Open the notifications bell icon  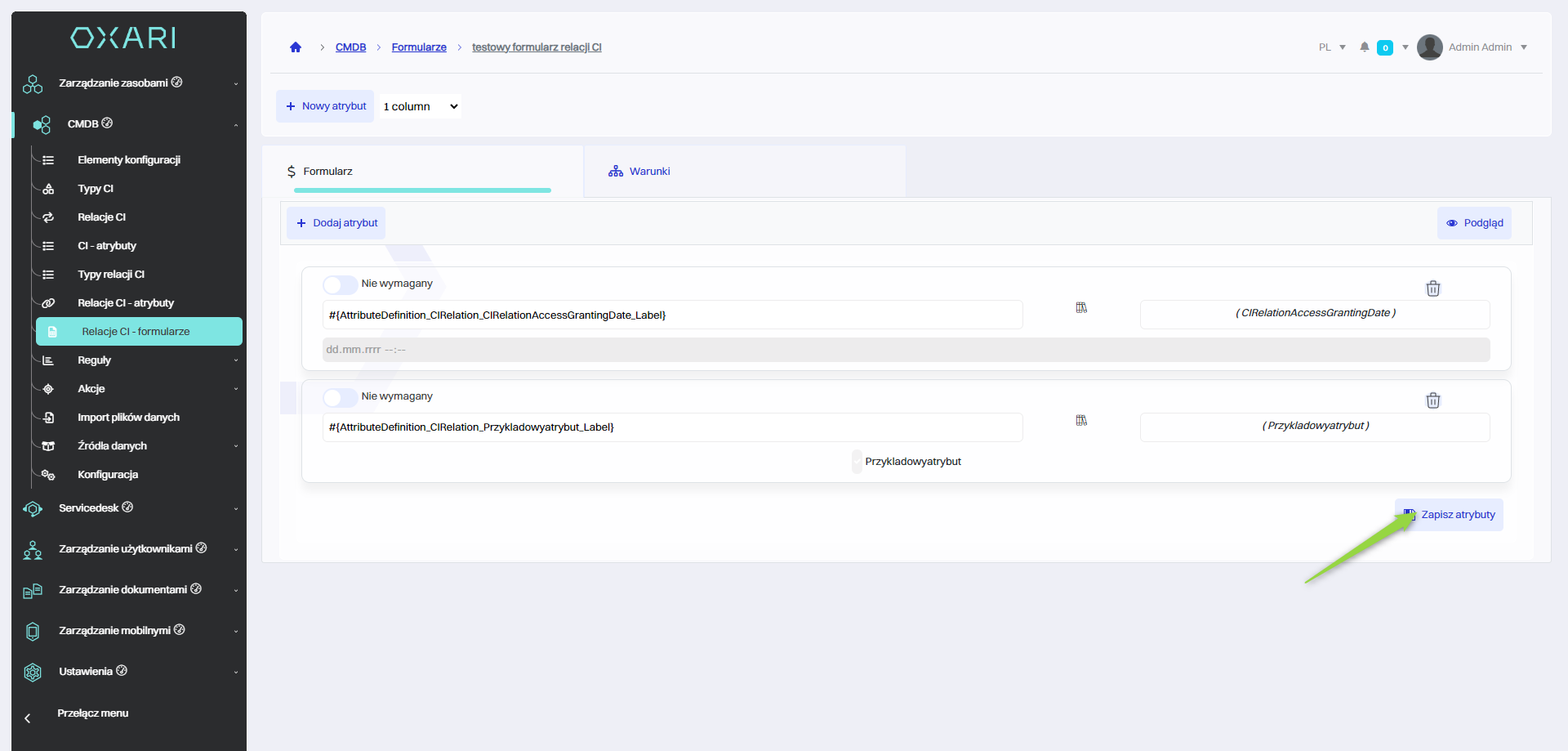coord(1364,47)
